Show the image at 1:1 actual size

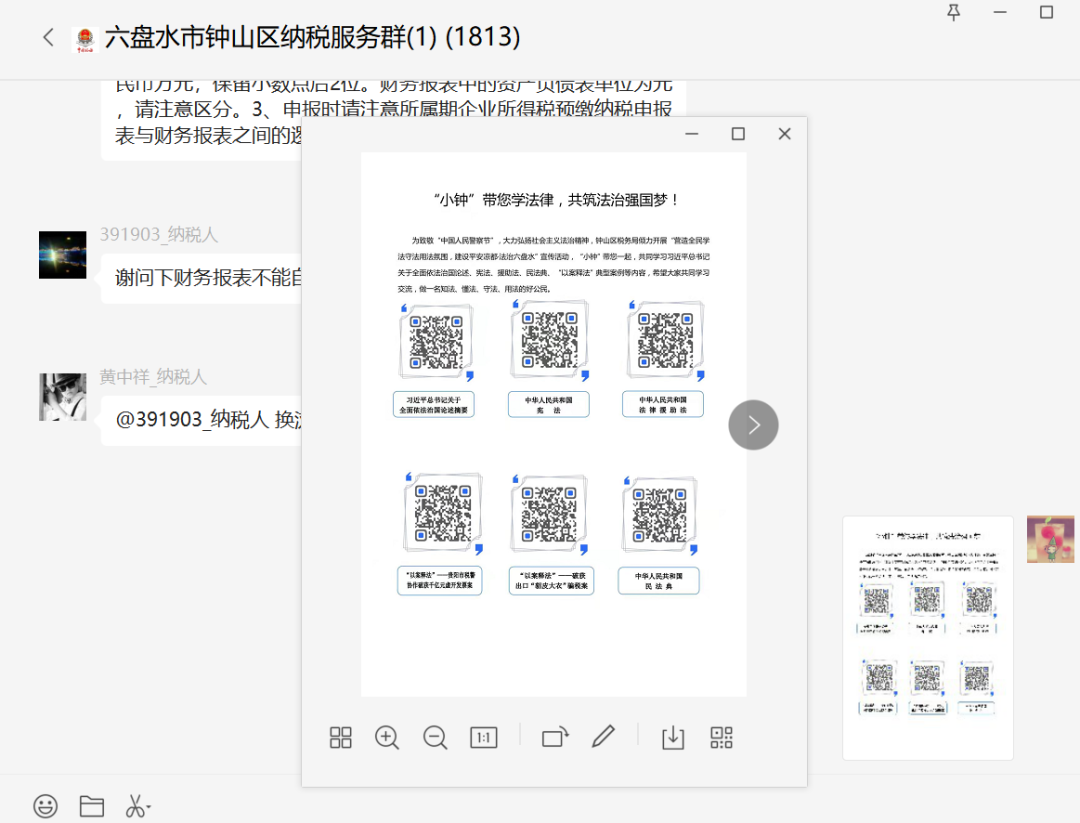(x=484, y=738)
